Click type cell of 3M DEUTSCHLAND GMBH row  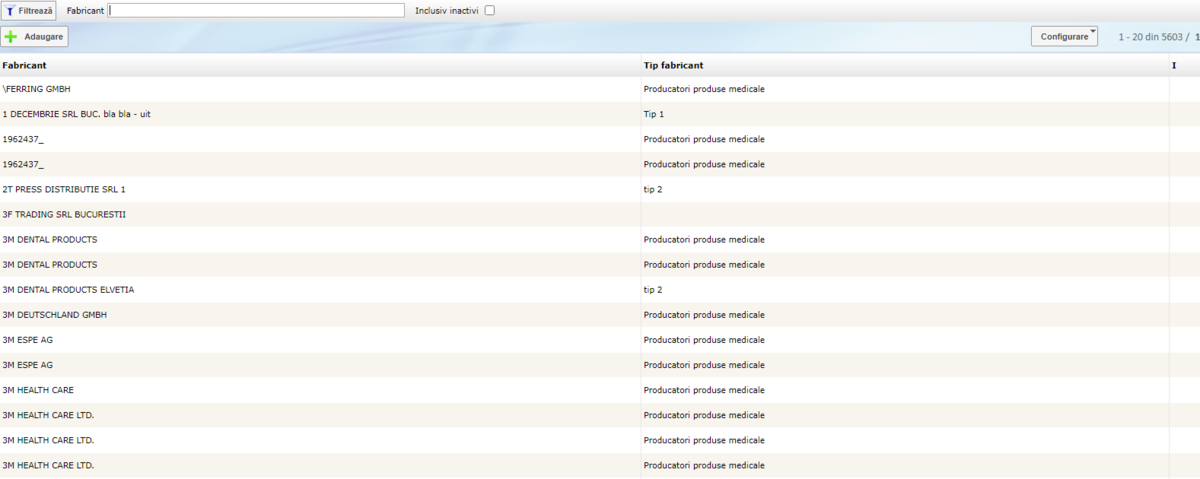click(703, 314)
